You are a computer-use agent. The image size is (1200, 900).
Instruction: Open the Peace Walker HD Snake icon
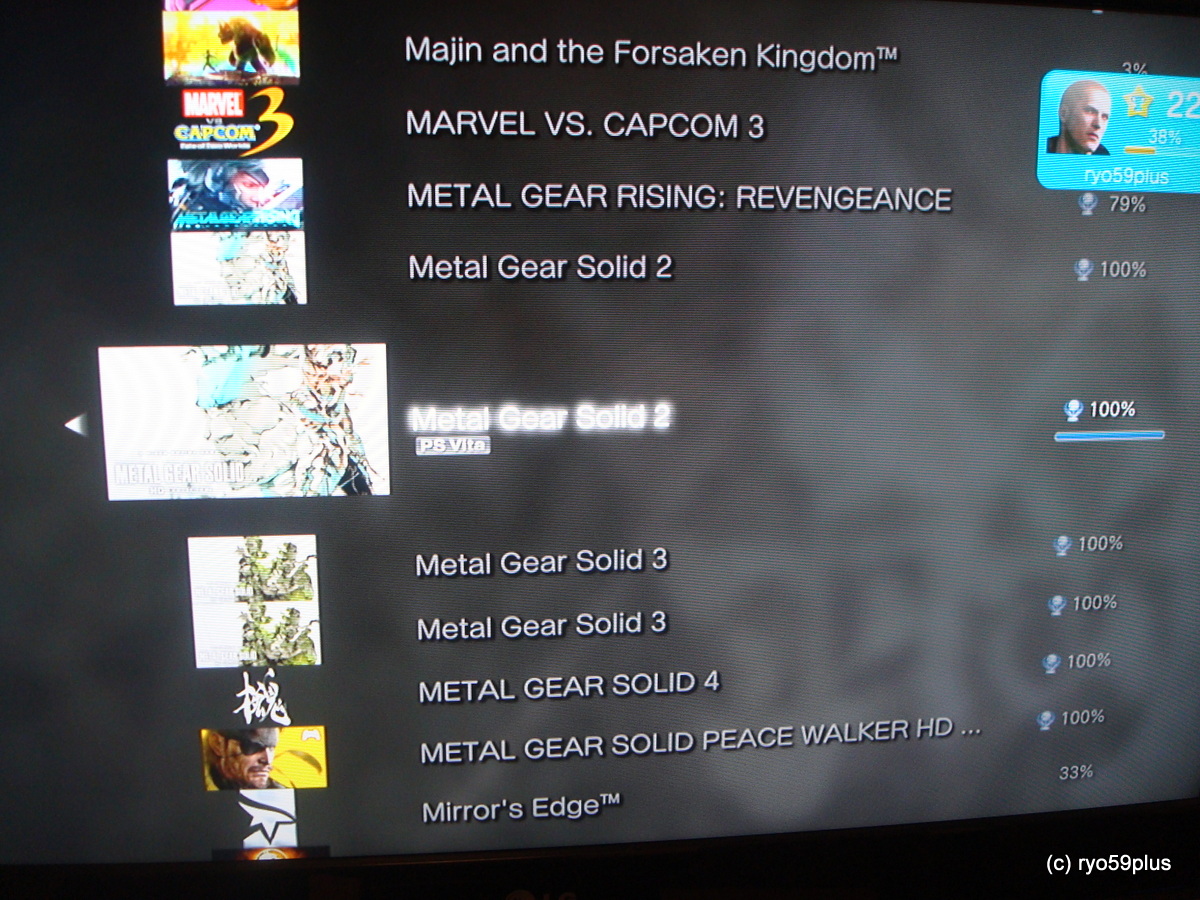click(264, 758)
